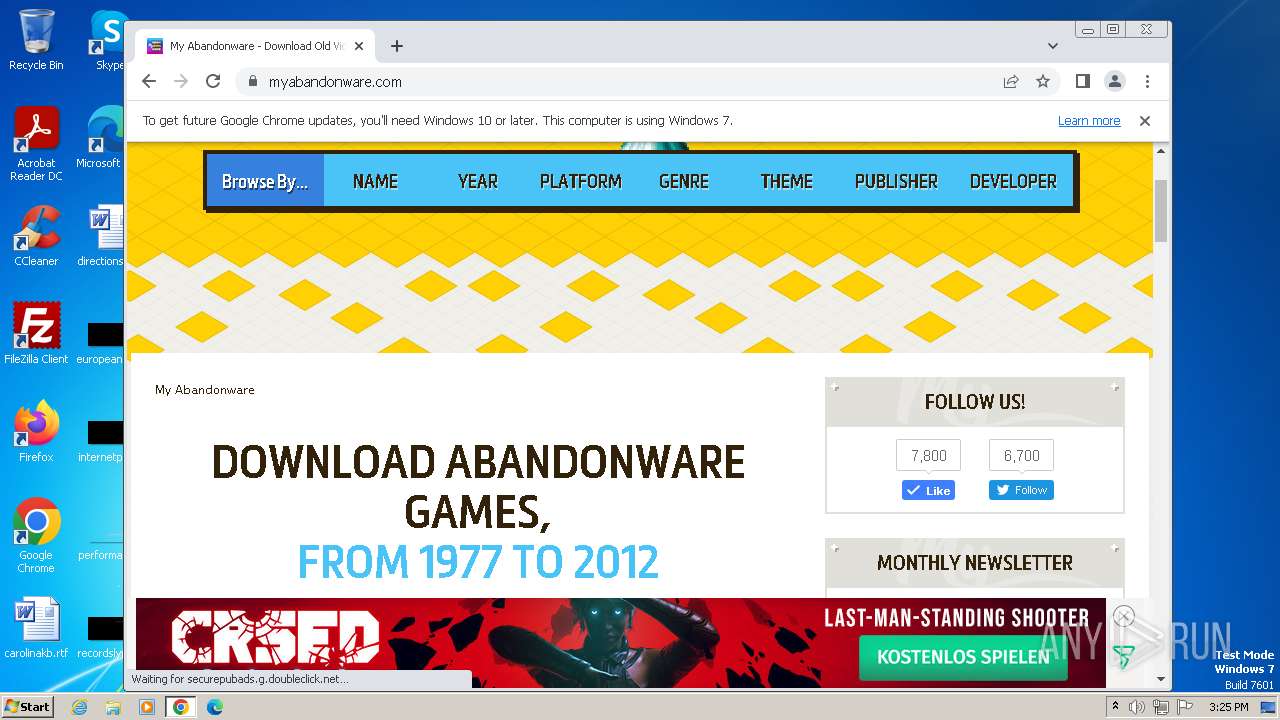Viewport: 1280px width, 720px height.
Task: Bookmark this page with the star icon
Action: pos(1043,82)
